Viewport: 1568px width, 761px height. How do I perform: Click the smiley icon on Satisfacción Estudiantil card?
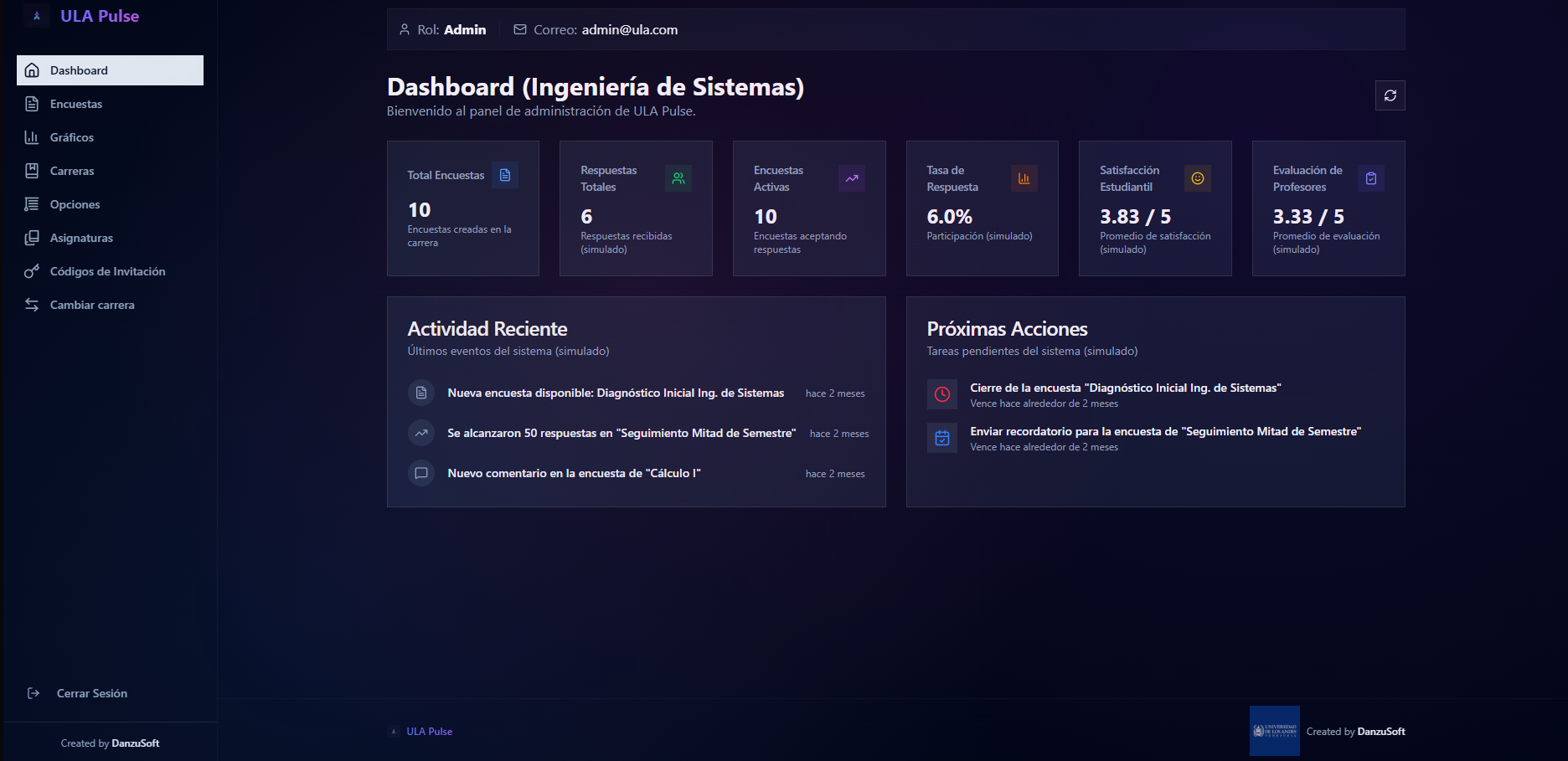pyautogui.click(x=1198, y=178)
